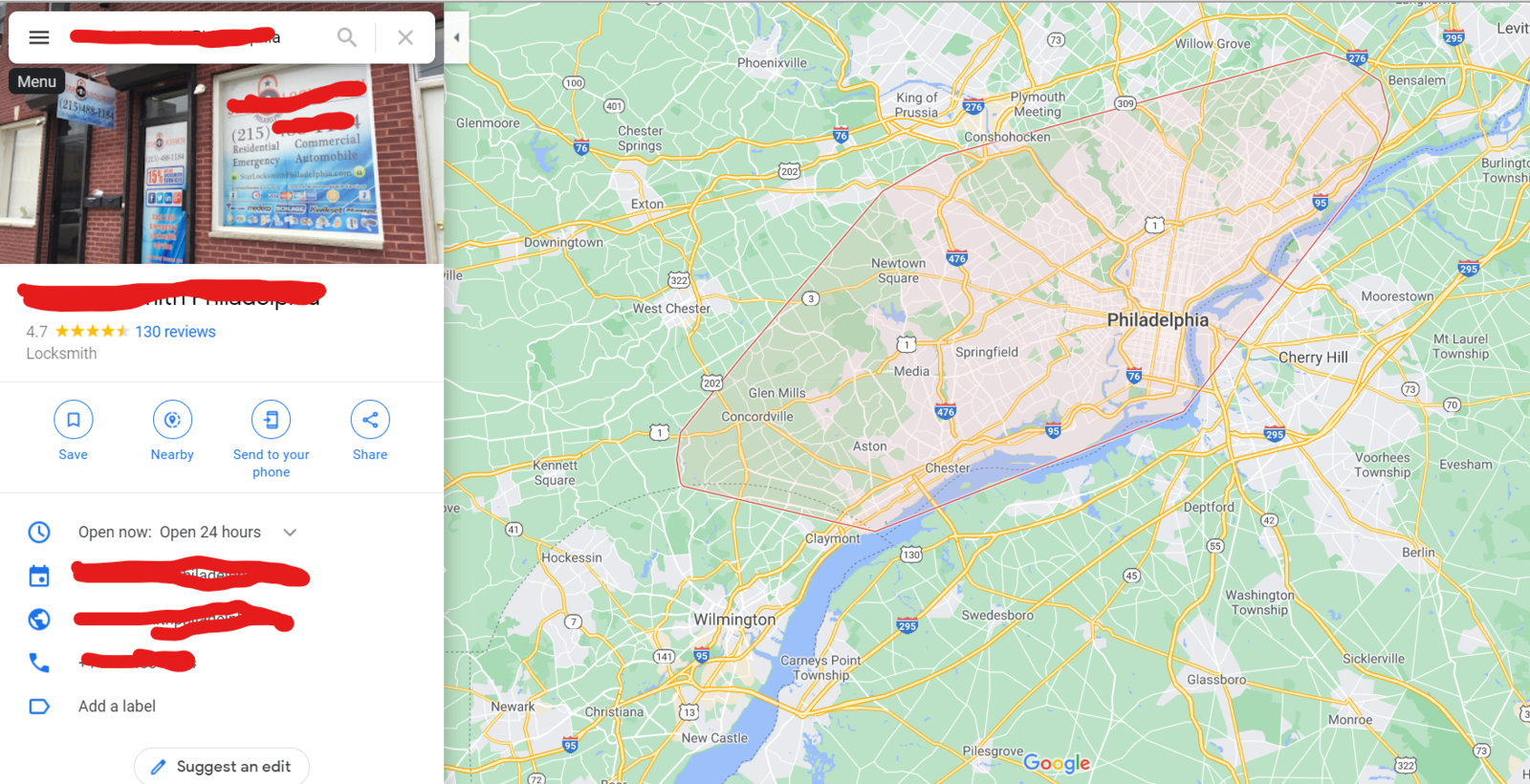Viewport: 1530px width, 784px height.
Task: Click the search magnifier icon
Action: [347, 37]
